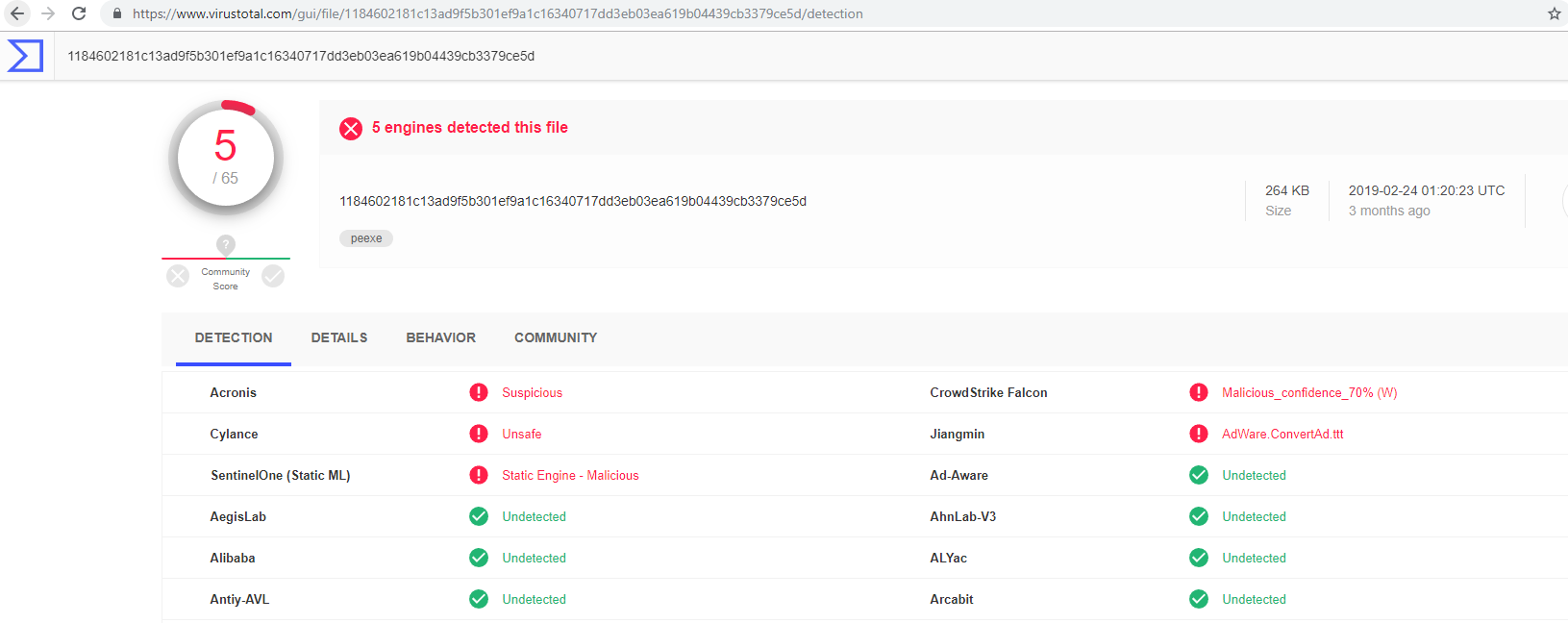Click the AdWare.ConvertAd.ttt result
Image resolution: width=1568 pixels, height=623 pixels.
pos(1282,434)
